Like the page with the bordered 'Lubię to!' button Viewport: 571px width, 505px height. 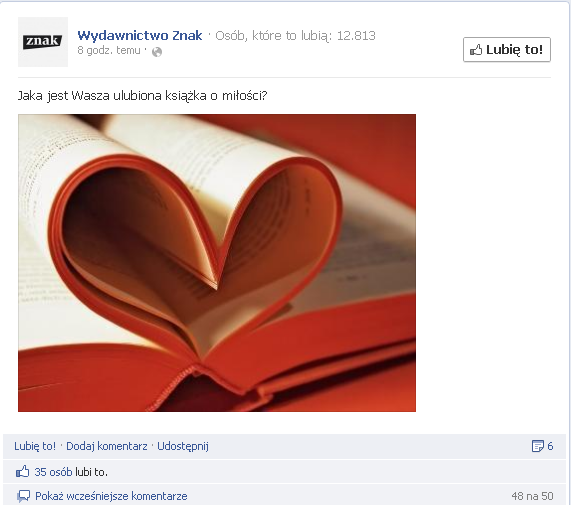[x=507, y=50]
